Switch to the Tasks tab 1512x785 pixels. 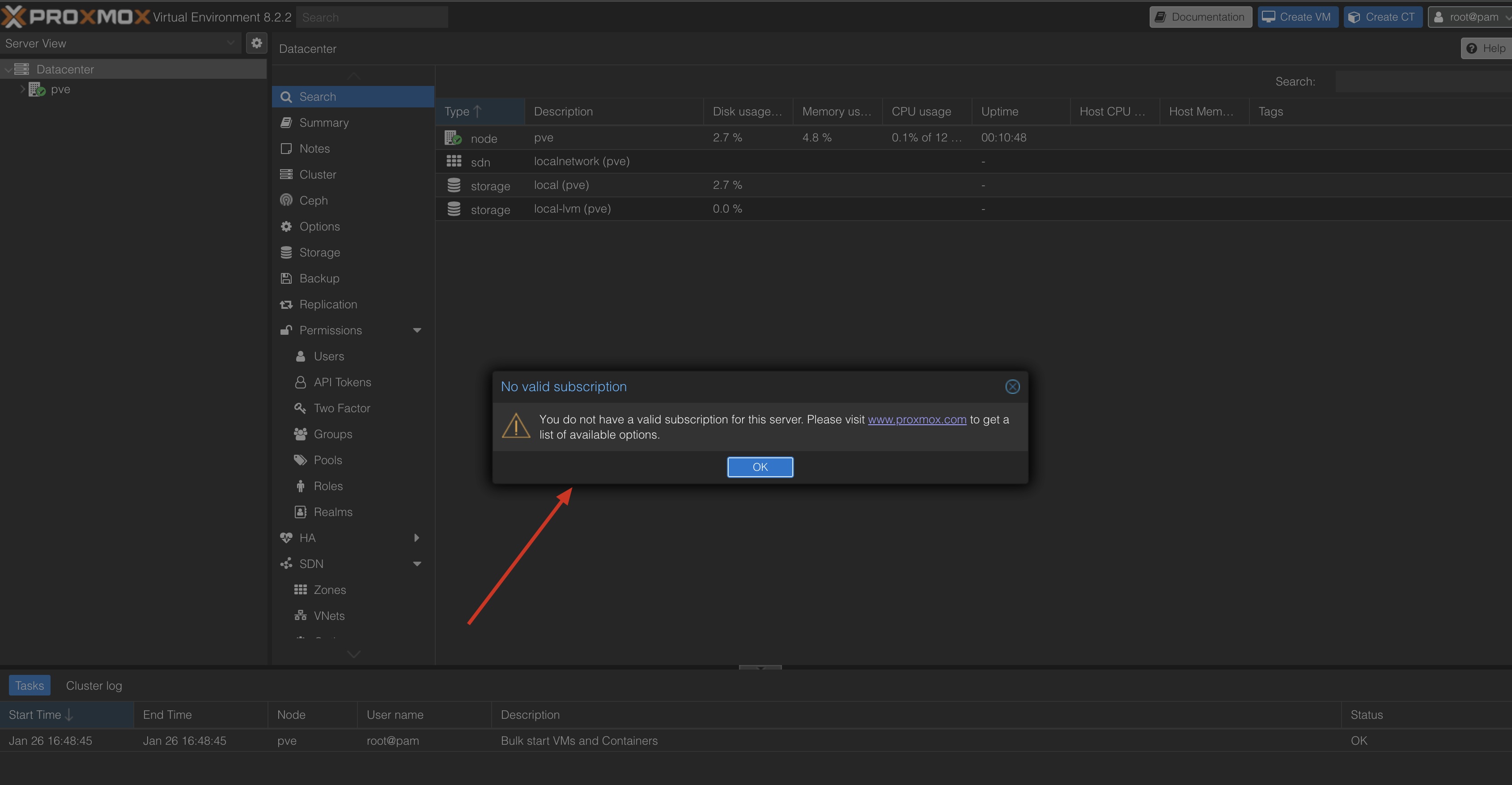[30, 685]
